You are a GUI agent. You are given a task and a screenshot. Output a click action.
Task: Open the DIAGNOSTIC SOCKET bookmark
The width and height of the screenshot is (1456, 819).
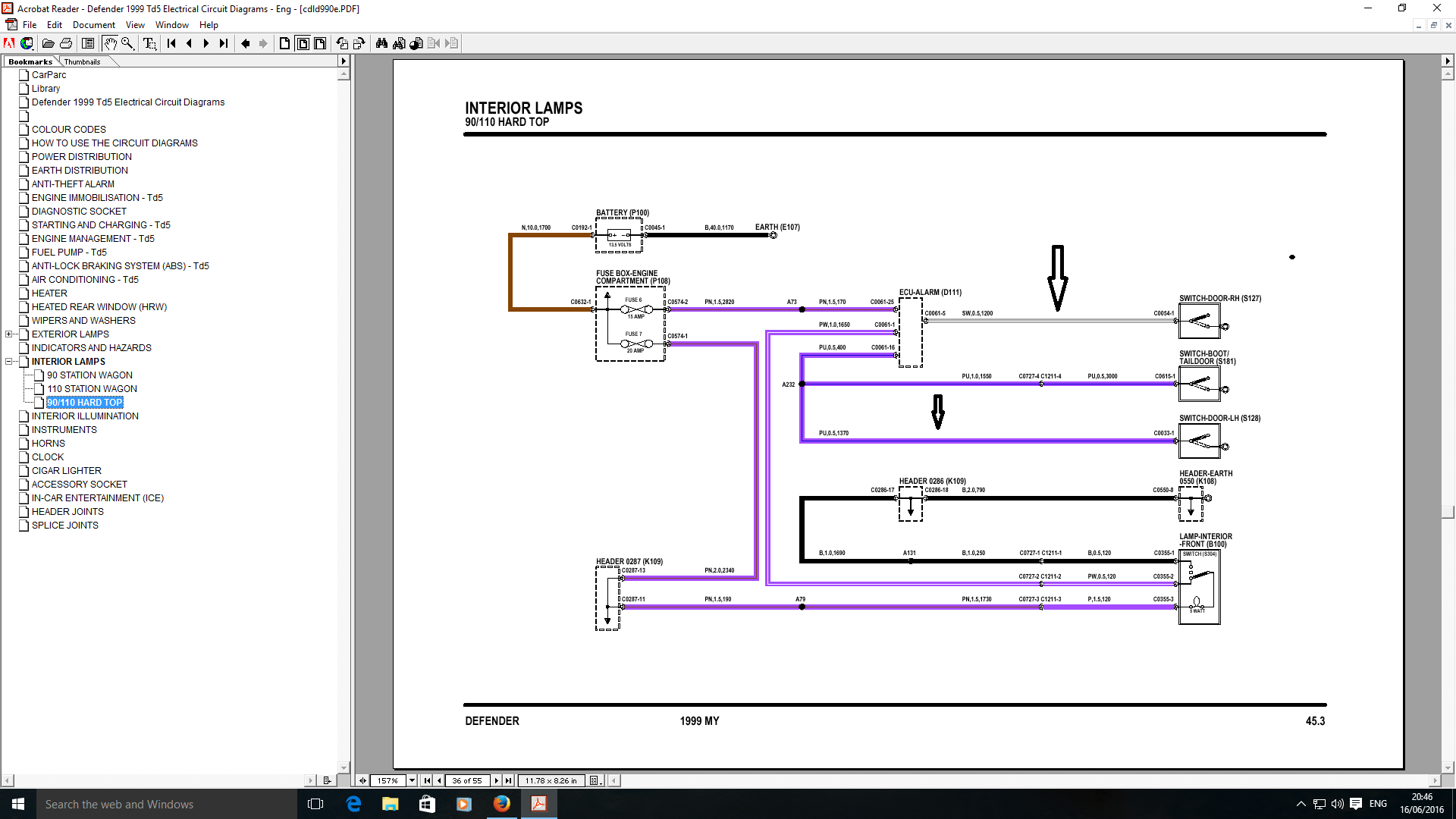[x=79, y=211]
